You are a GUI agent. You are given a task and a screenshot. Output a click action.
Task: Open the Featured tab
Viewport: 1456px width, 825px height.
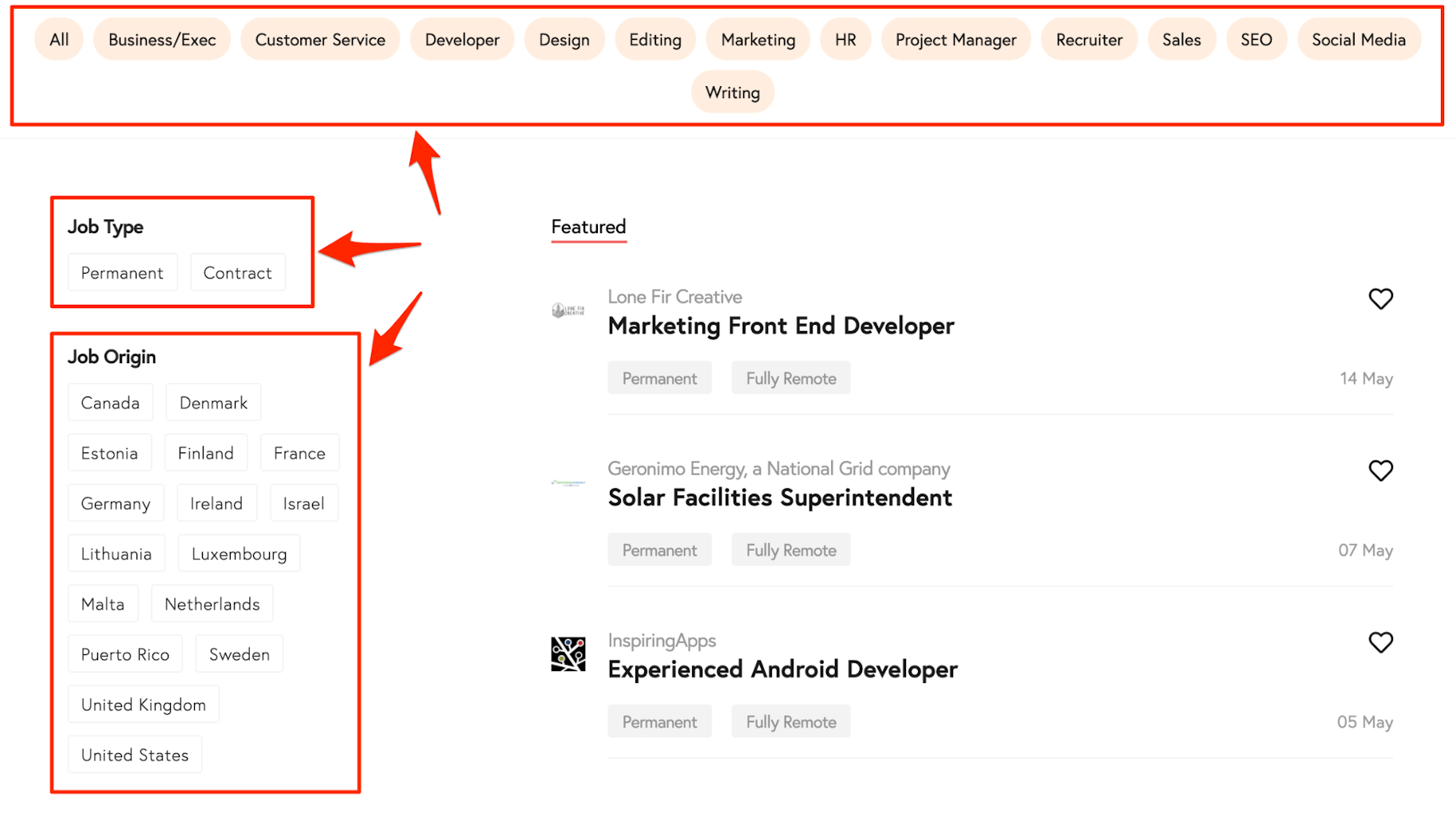click(588, 227)
